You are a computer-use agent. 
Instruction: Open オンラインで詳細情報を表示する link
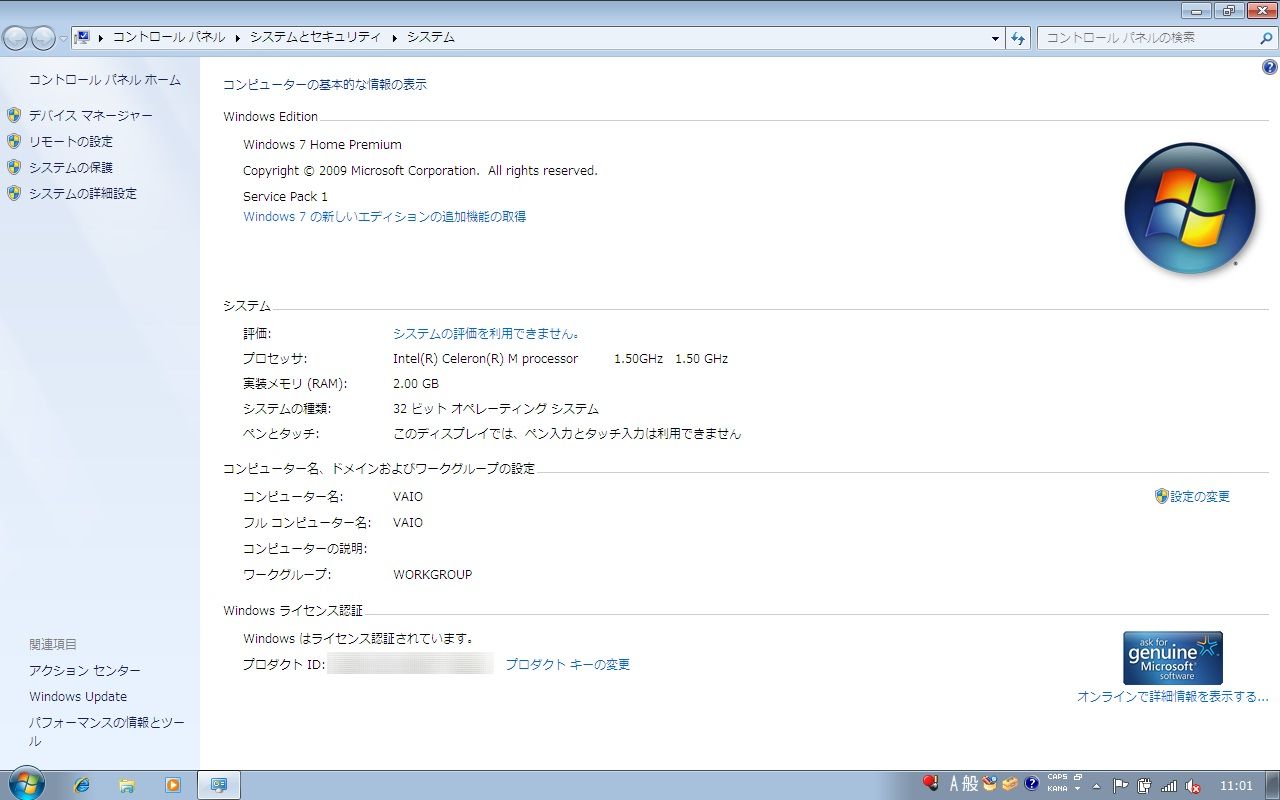[x=1172, y=696]
